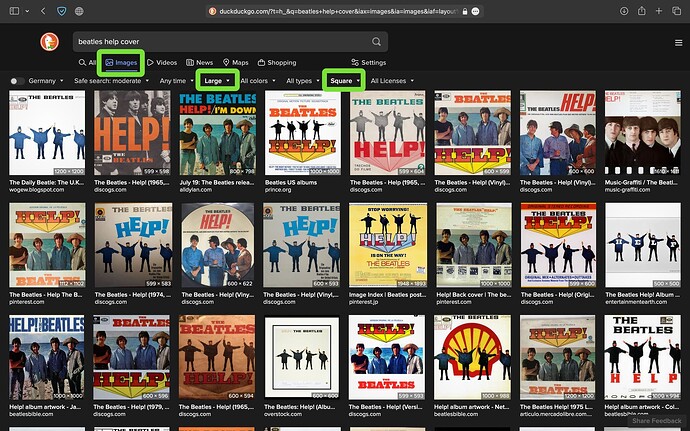This screenshot has width=690, height=431.
Task: Open the Help! Back cover thumbnail
Action: (x=474, y=245)
